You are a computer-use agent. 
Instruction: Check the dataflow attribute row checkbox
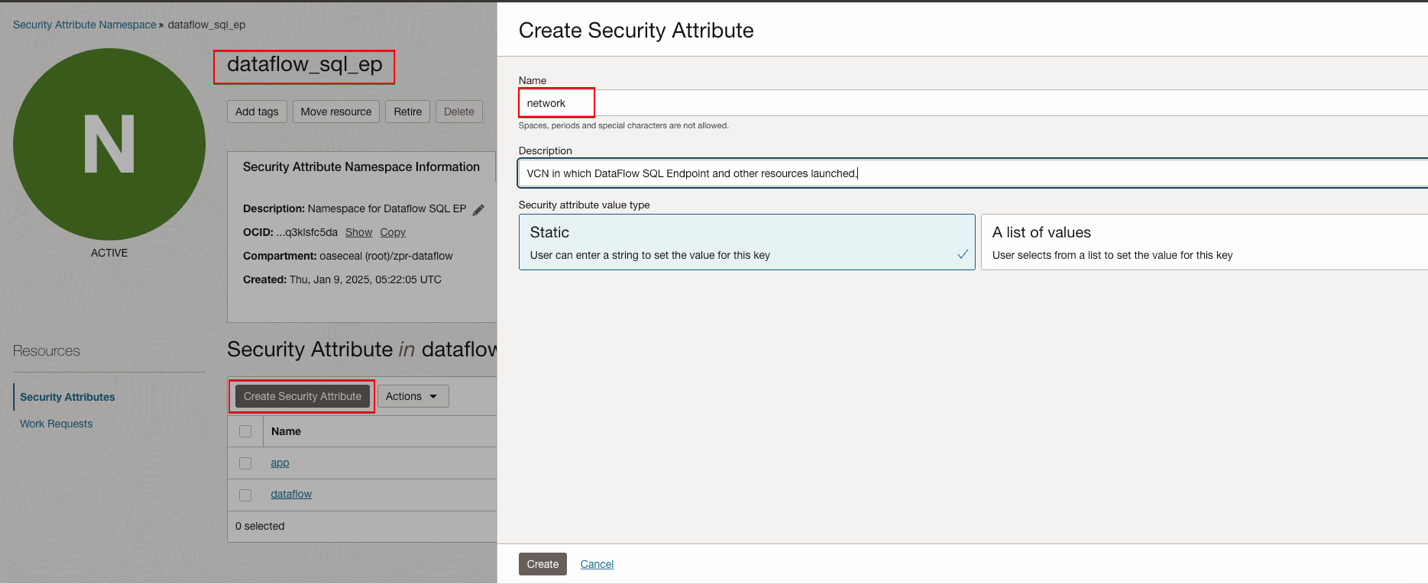click(245, 494)
